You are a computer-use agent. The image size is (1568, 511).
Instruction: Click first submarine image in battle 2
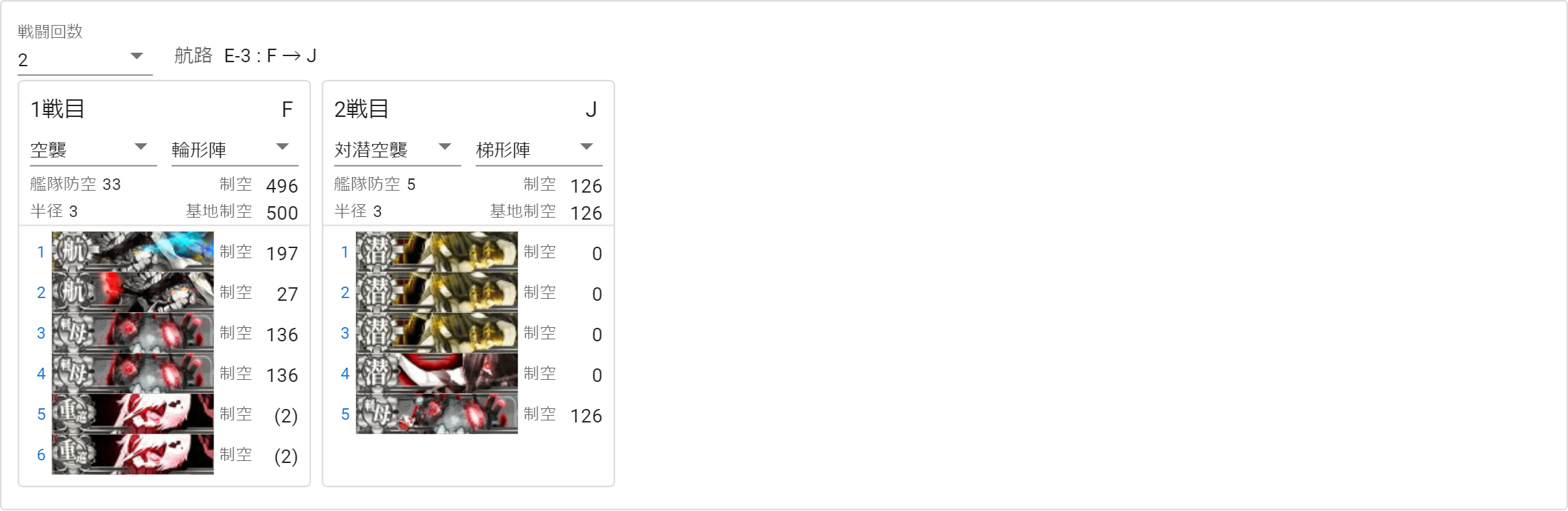click(437, 251)
